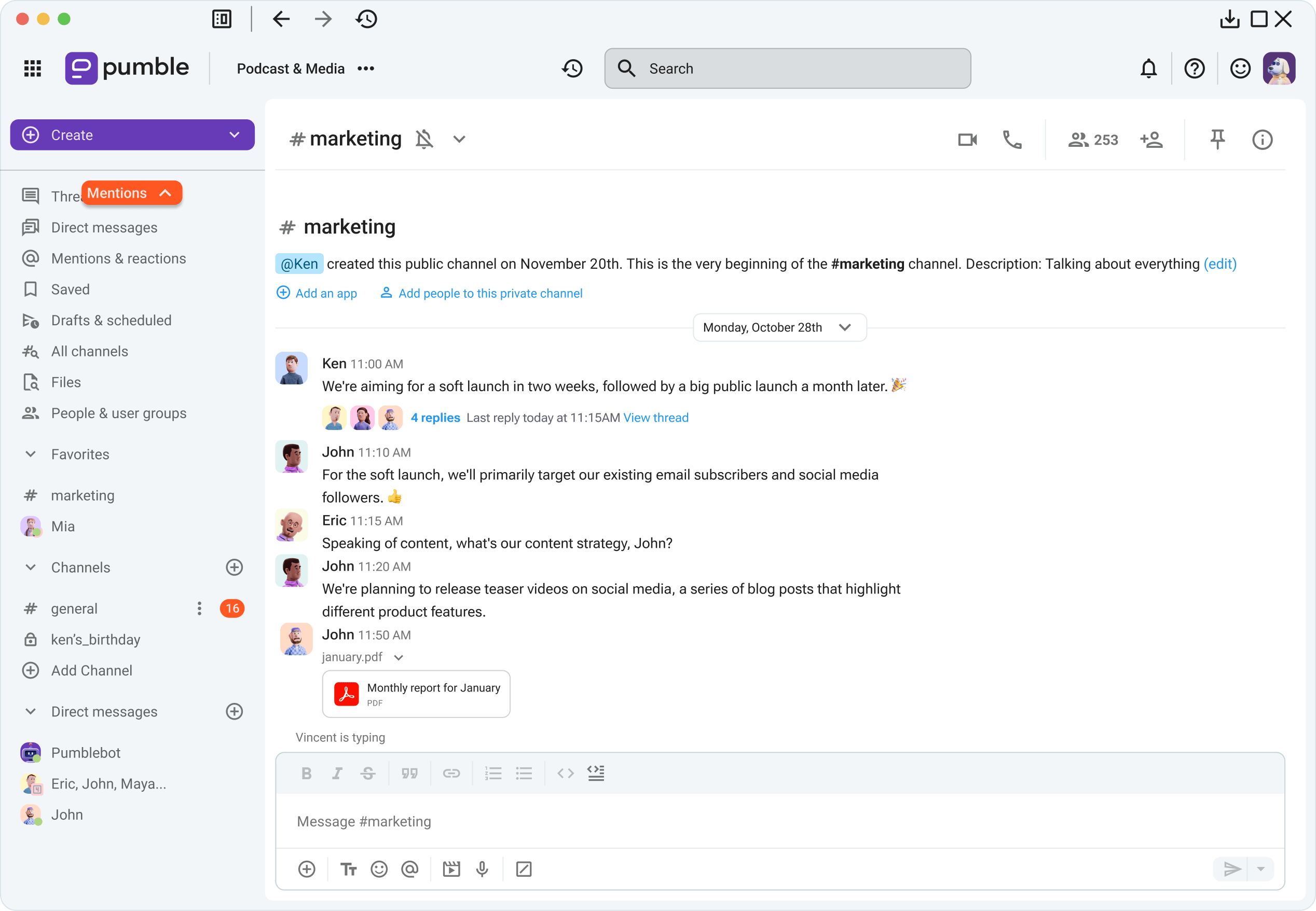This screenshot has width=1316, height=911.
Task: Expand options for january.pdf attachment
Action: [398, 657]
